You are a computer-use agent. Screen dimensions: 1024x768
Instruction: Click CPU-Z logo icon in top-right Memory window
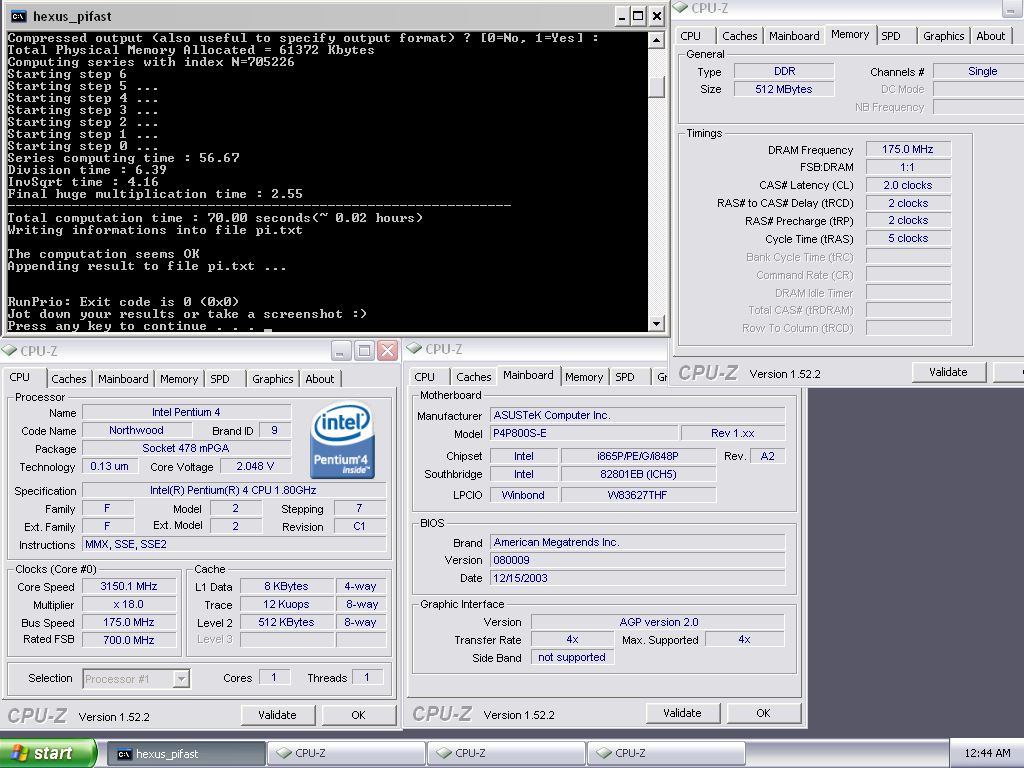(680, 7)
